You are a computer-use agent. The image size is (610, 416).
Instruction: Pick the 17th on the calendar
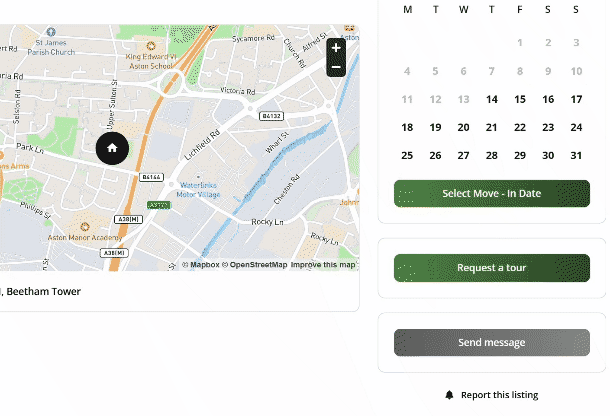coord(576,99)
